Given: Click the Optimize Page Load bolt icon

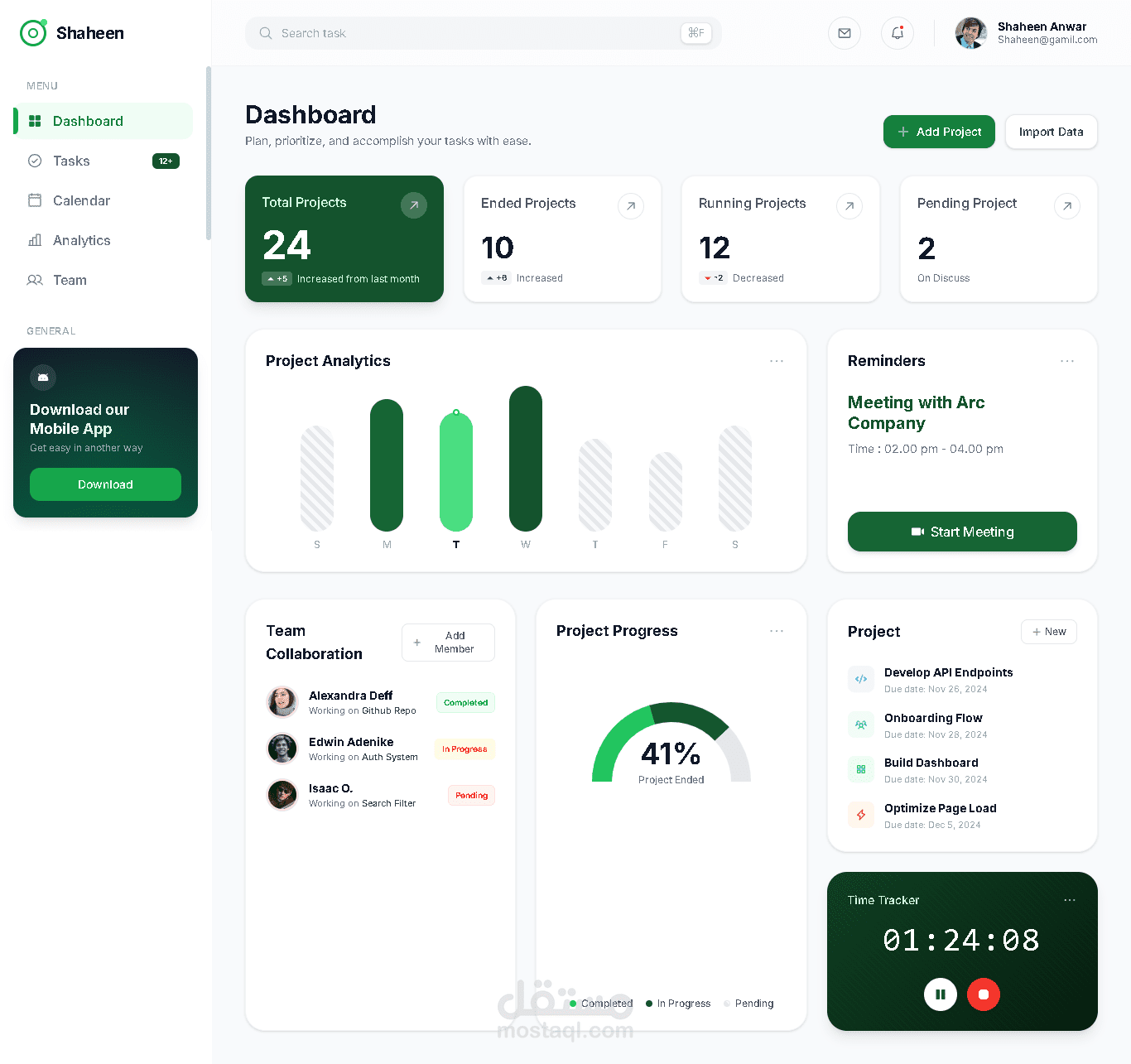Looking at the screenshot, I should pyautogui.click(x=861, y=815).
